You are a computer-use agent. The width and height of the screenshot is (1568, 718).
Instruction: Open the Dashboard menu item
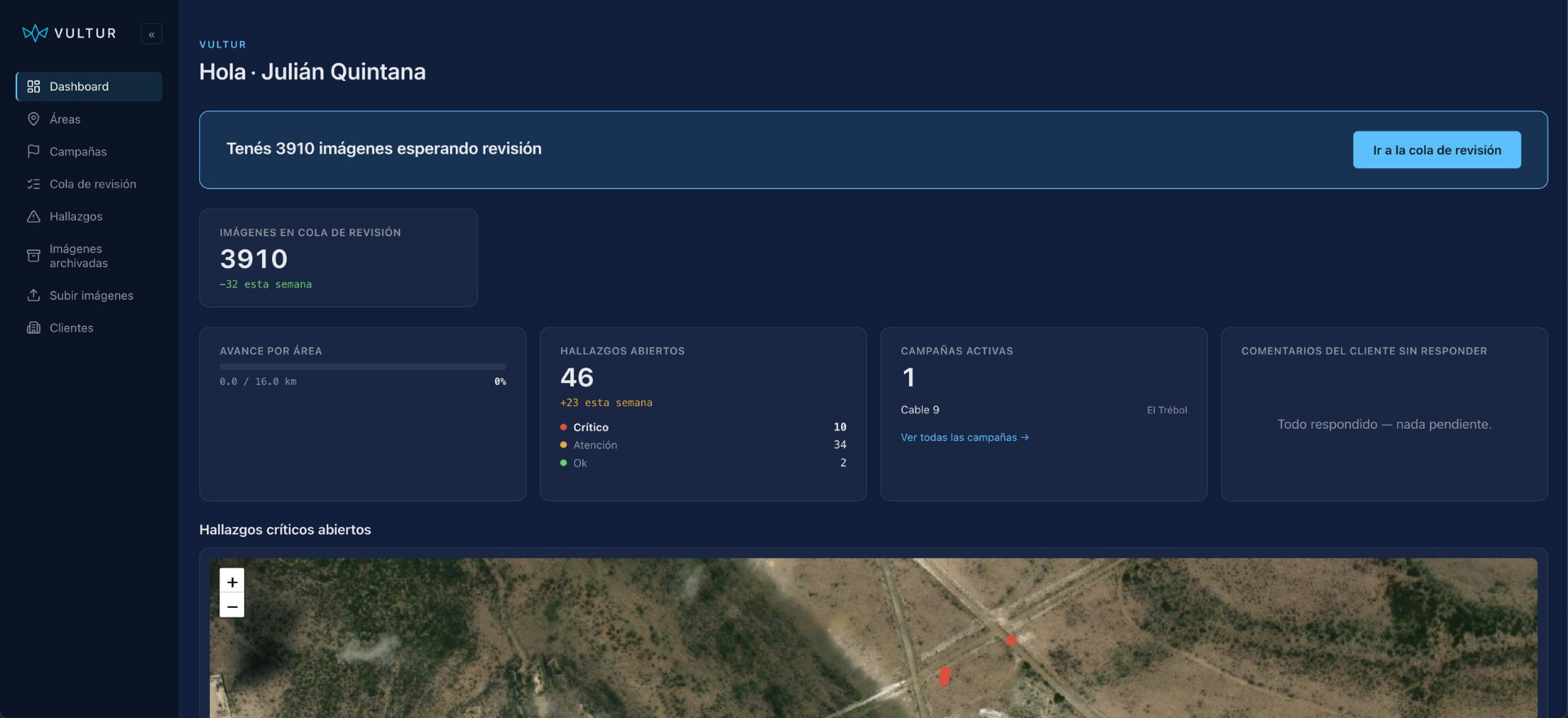click(89, 87)
